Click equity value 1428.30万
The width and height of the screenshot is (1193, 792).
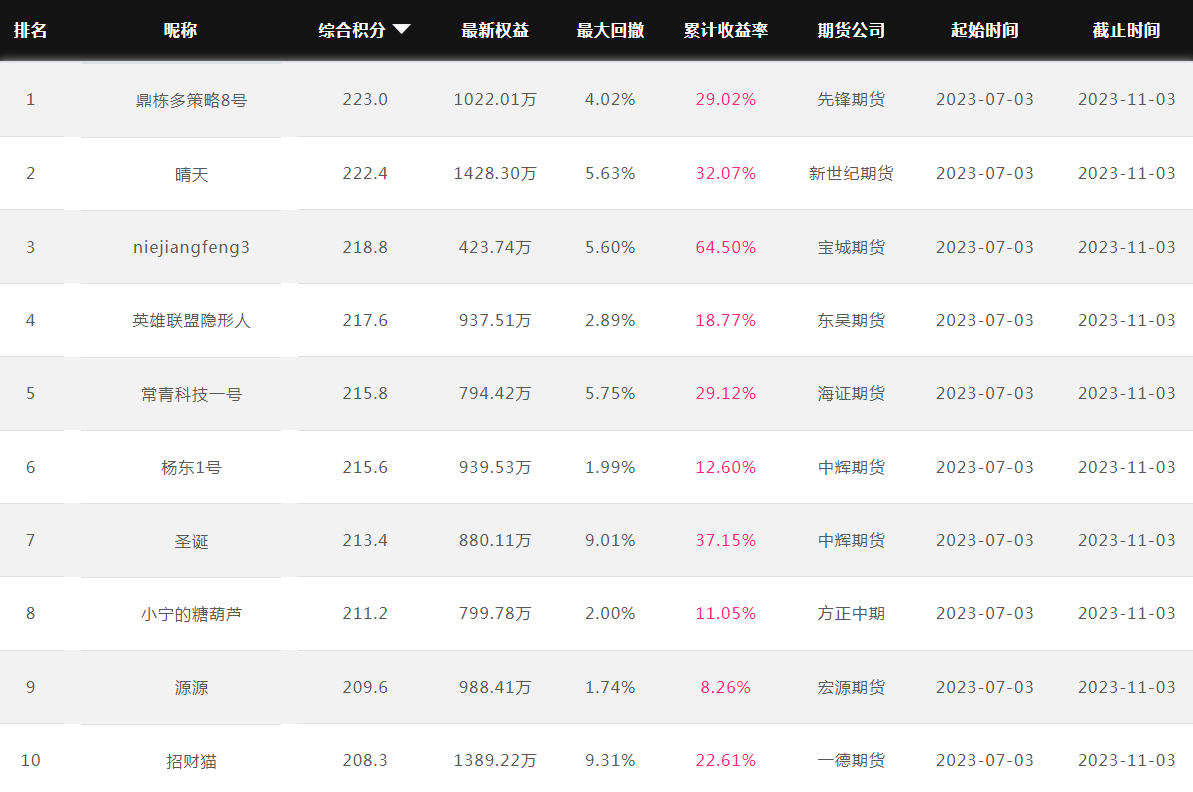coord(495,173)
